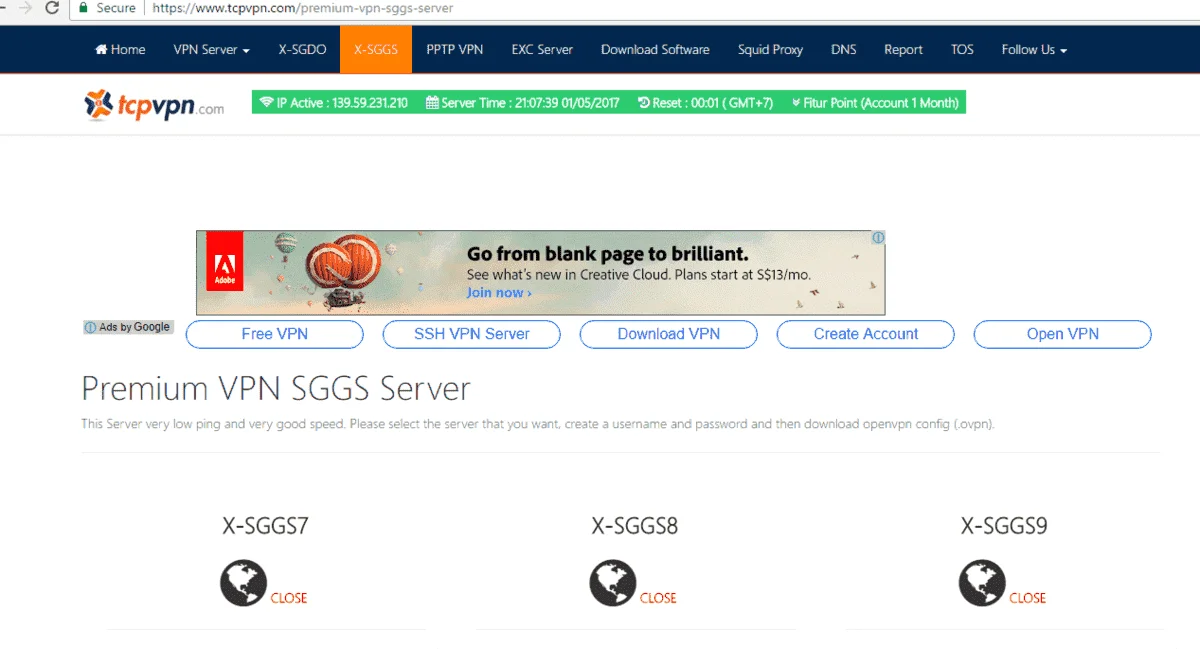
Task: Click the tcpvpn.com logo
Action: pos(155,104)
